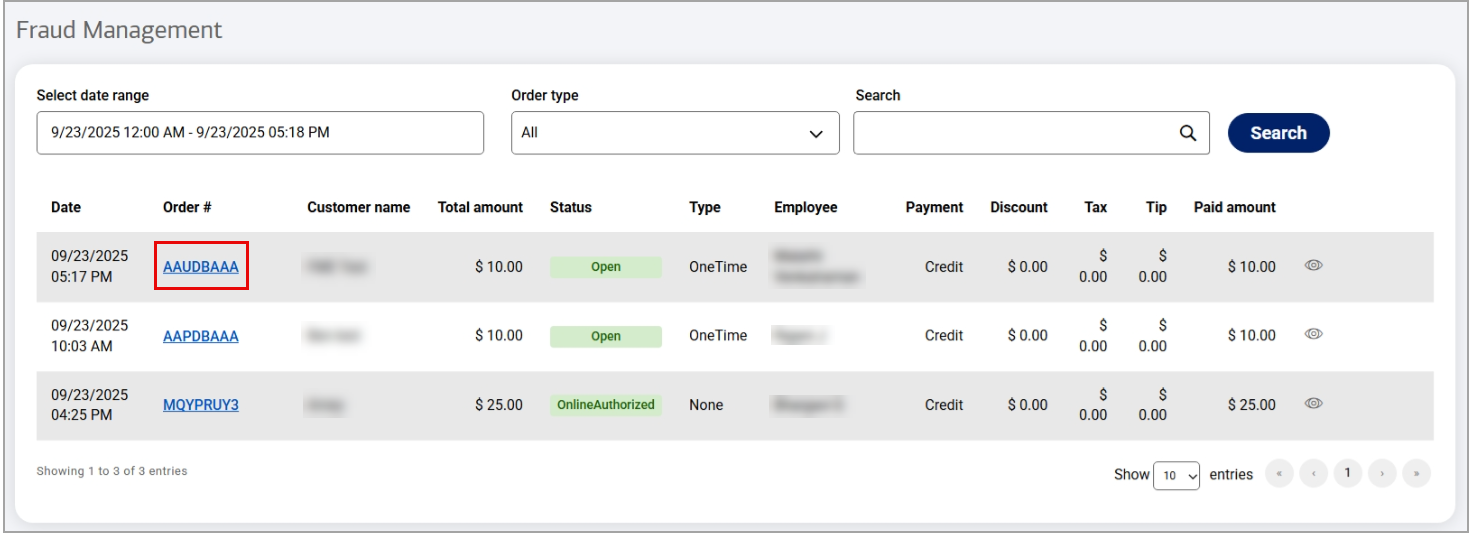
Task: Click Open status badge for order AAPDBAAA
Action: coord(606,336)
